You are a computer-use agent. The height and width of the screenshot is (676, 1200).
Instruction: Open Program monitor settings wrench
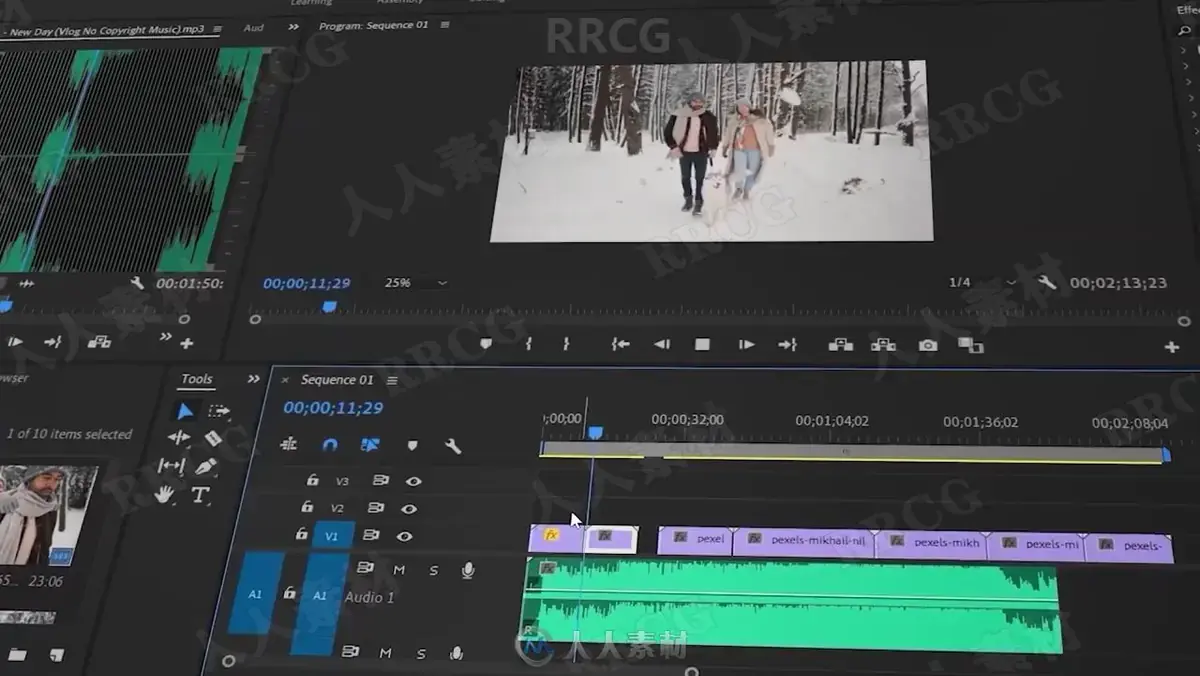click(x=1047, y=283)
